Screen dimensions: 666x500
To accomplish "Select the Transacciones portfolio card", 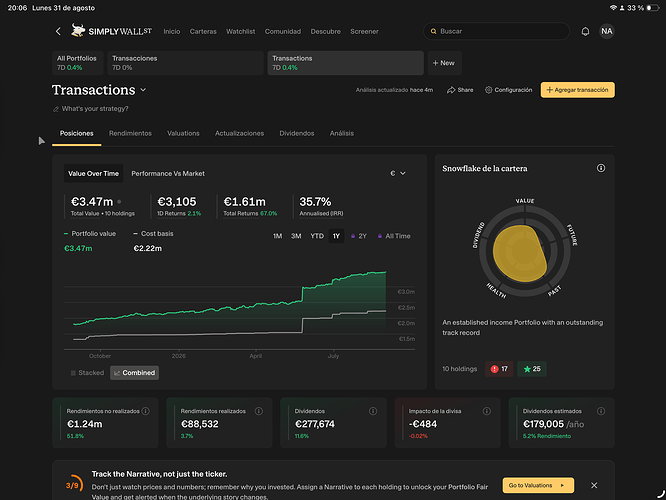I will [185, 63].
